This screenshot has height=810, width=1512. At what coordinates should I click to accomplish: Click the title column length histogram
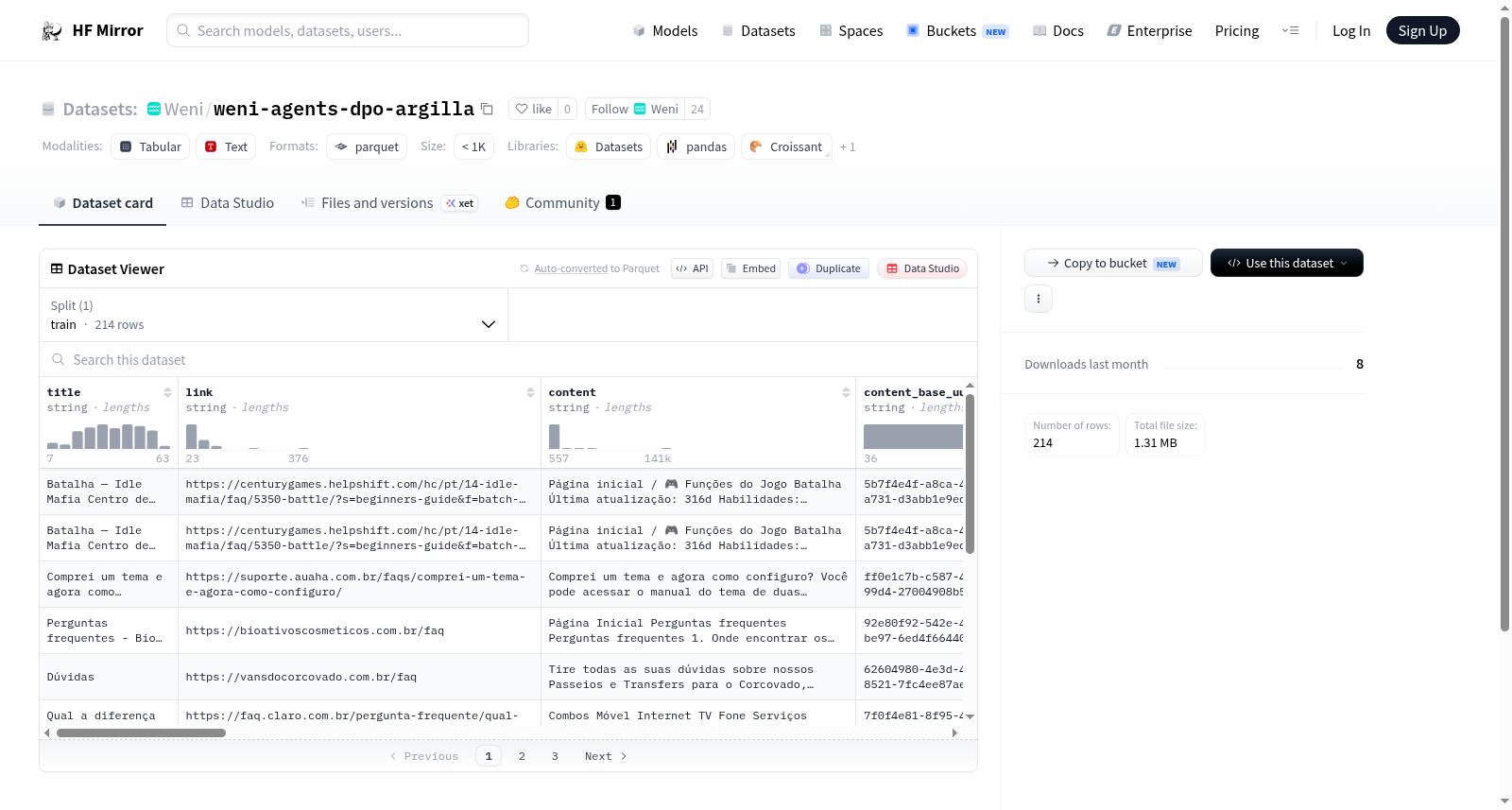click(109, 436)
